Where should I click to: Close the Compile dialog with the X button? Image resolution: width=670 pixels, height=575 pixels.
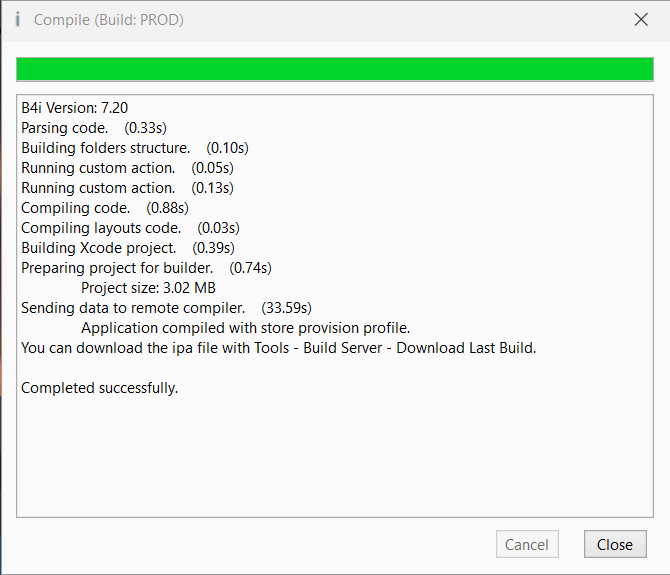click(641, 19)
